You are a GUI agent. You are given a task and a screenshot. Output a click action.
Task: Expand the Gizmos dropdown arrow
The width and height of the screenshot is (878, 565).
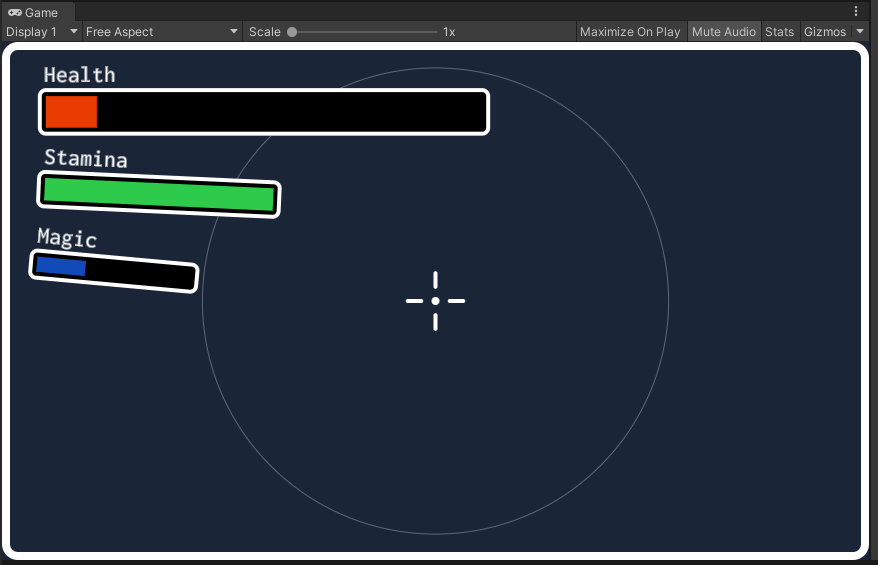click(x=860, y=31)
